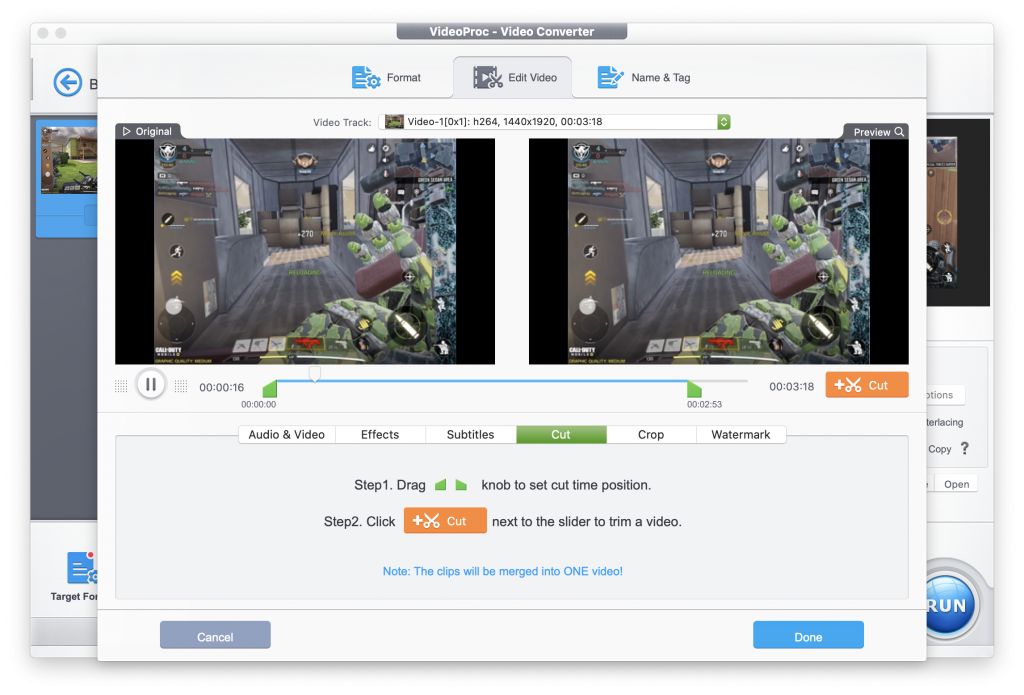Click the Name & Tag pencil icon

610,78
